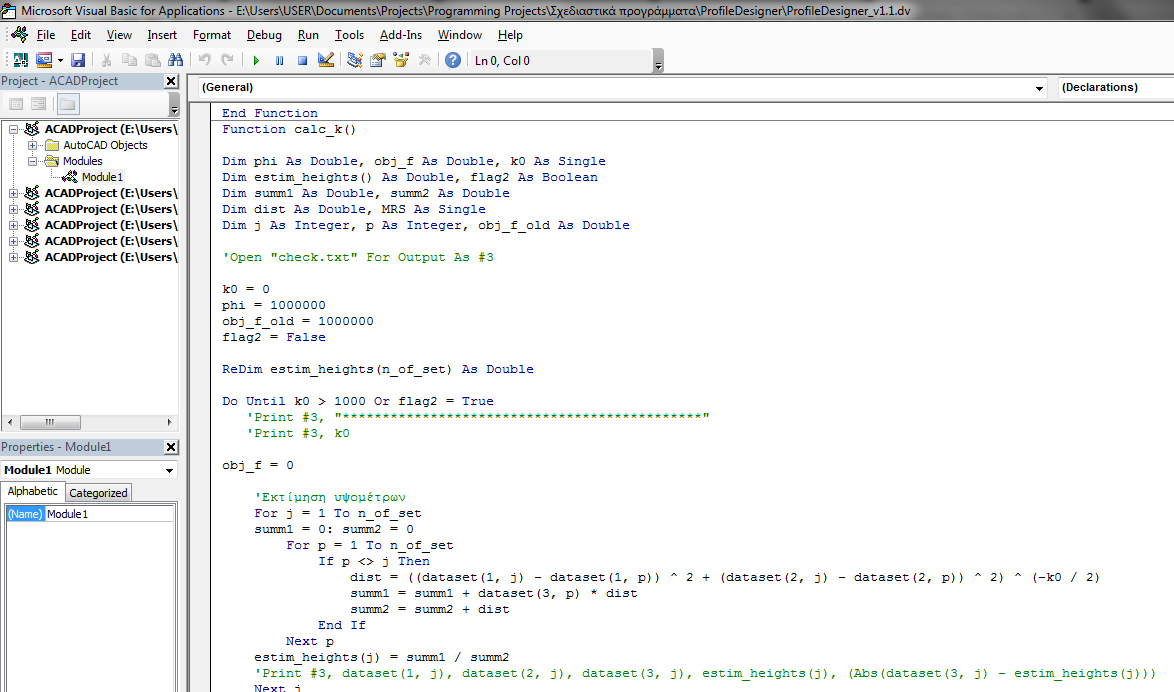Switch to the Categorized properties tab
Viewport: 1174px width, 692px height.
[x=98, y=492]
